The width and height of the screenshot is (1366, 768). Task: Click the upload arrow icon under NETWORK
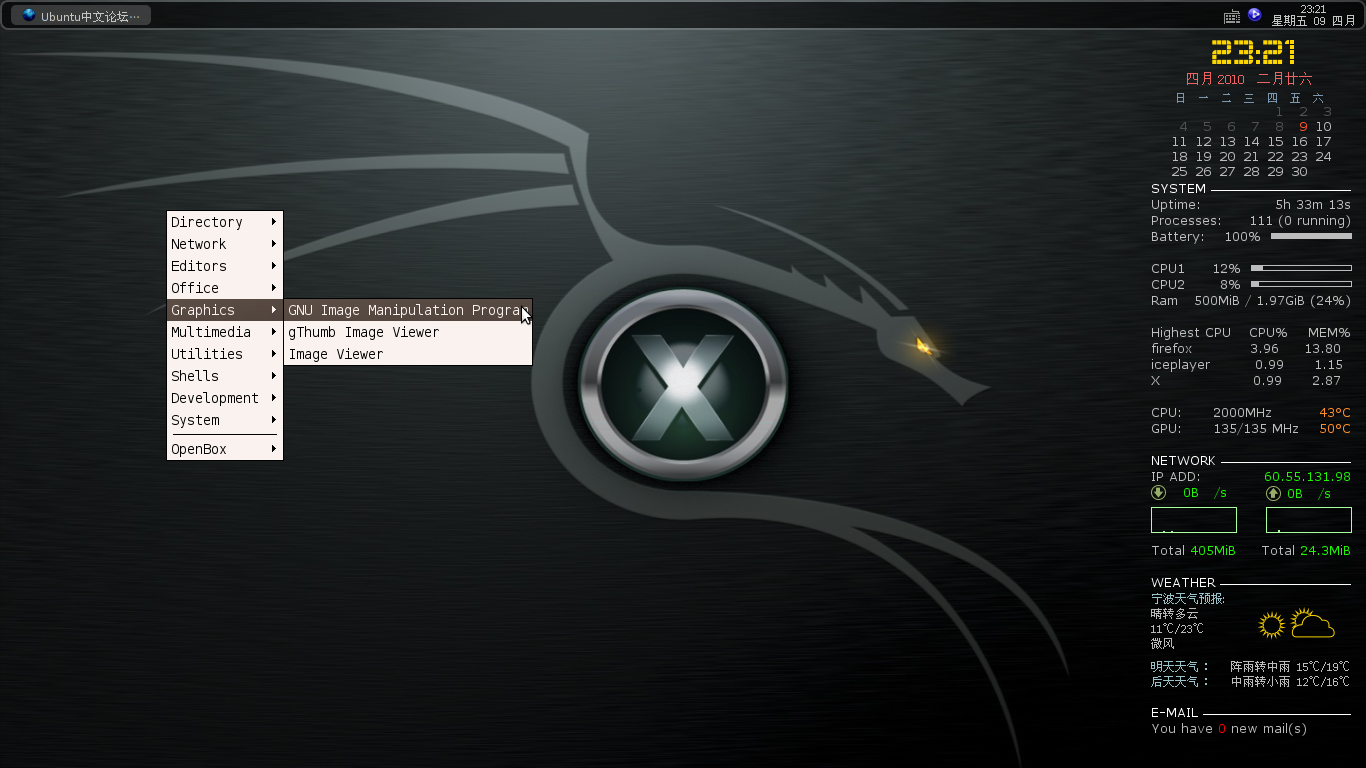[x=1273, y=493]
